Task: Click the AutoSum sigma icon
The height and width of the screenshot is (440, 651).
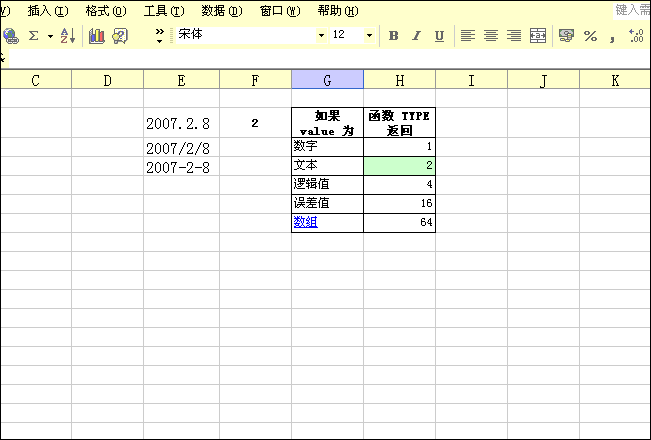Action: [x=34, y=36]
